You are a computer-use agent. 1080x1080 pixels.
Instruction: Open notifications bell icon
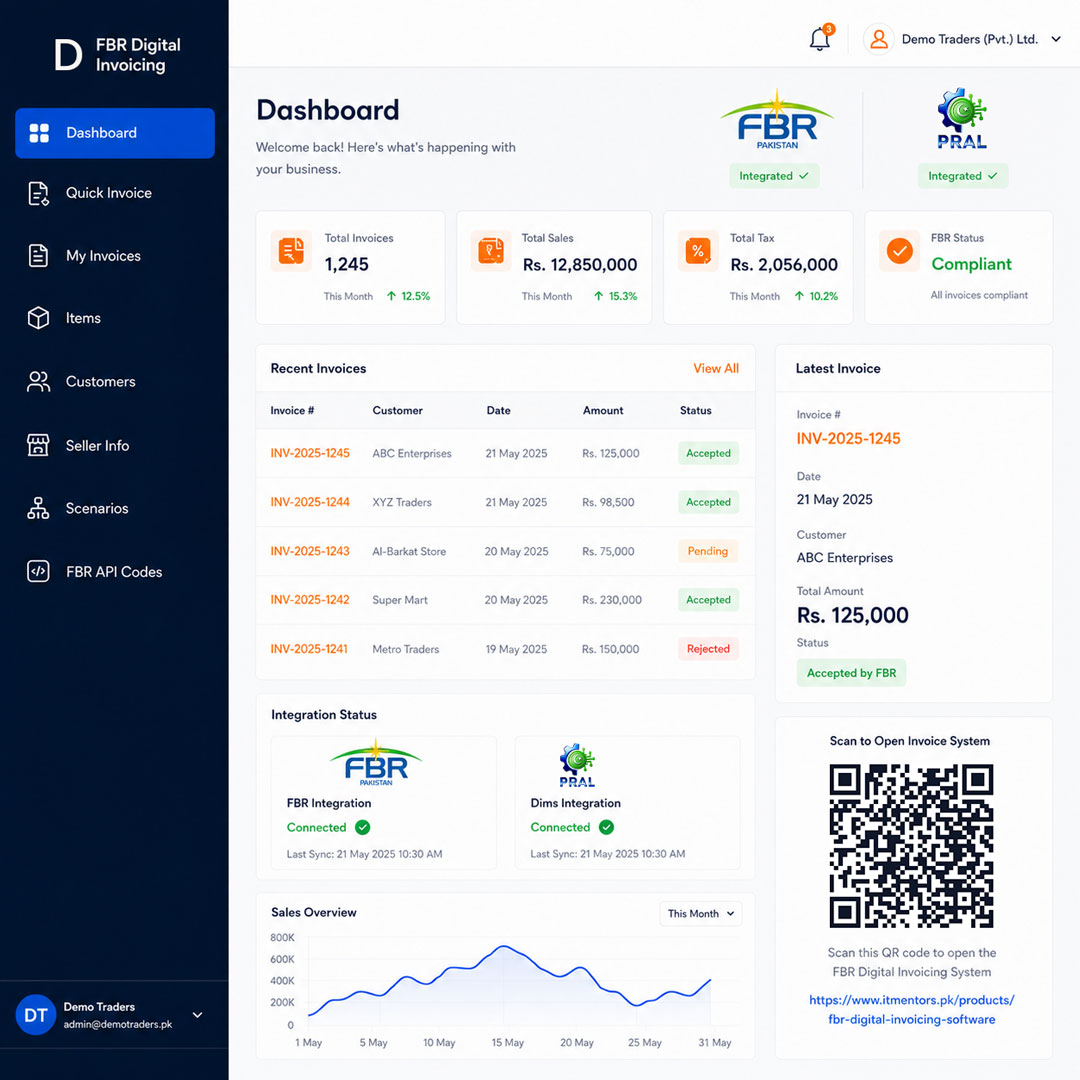(820, 39)
